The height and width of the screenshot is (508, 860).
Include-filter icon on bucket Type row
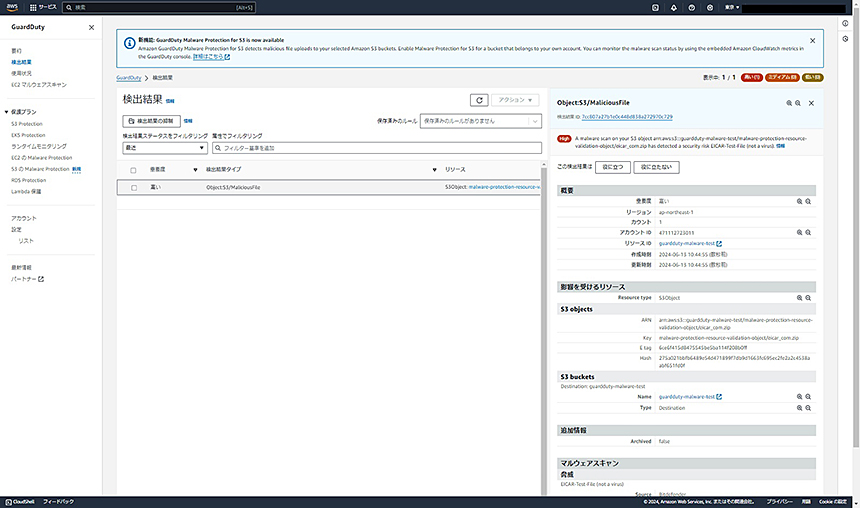pyautogui.click(x=799, y=408)
